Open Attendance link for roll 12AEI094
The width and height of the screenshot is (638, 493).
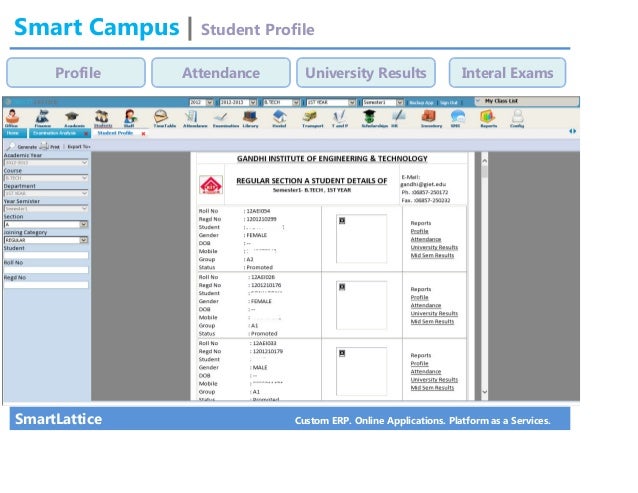[x=426, y=239]
